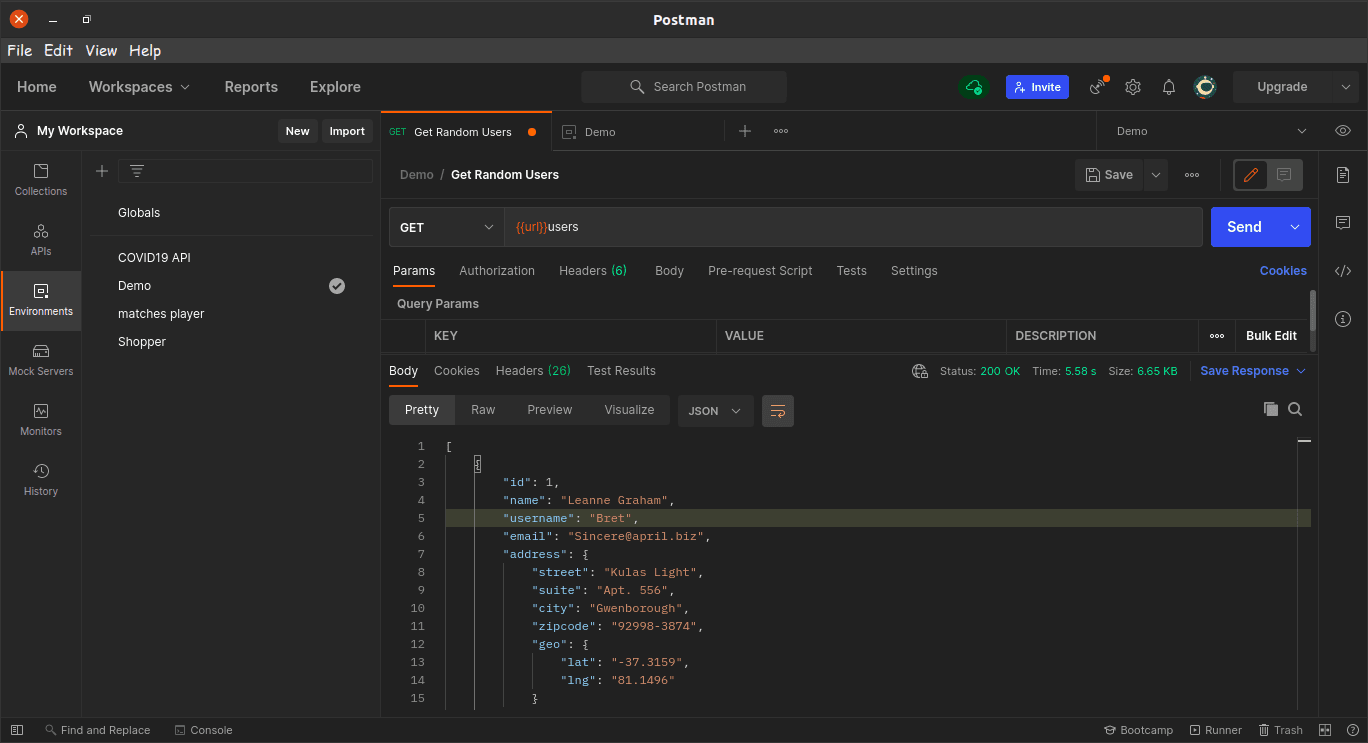The height and width of the screenshot is (743, 1368).
Task: Open the Upgrade dropdown arrow
Action: pyautogui.click(x=1346, y=87)
